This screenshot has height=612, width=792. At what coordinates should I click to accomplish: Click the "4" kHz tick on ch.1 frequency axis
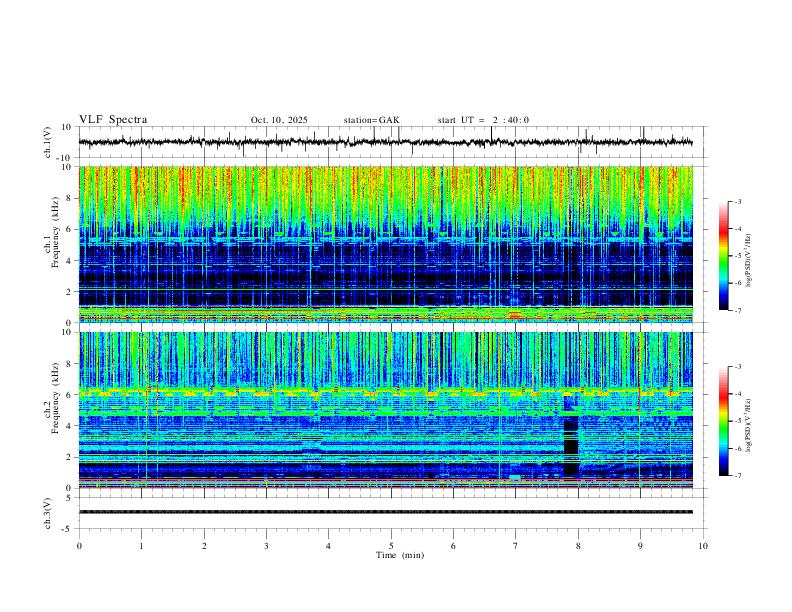(70, 260)
